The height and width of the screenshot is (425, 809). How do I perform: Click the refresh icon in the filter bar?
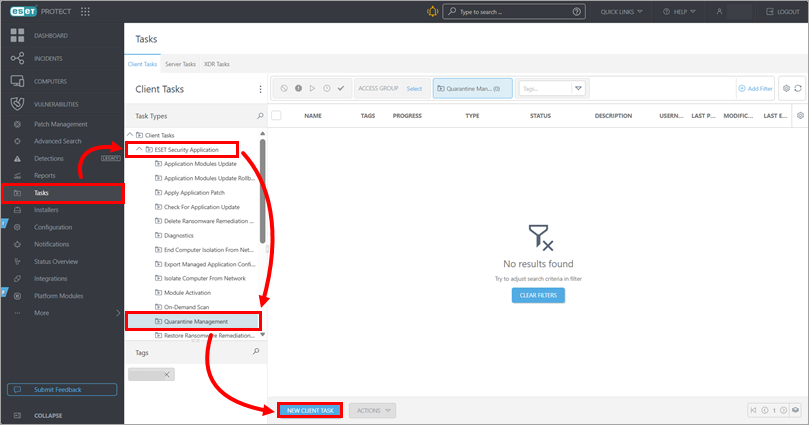[798, 89]
